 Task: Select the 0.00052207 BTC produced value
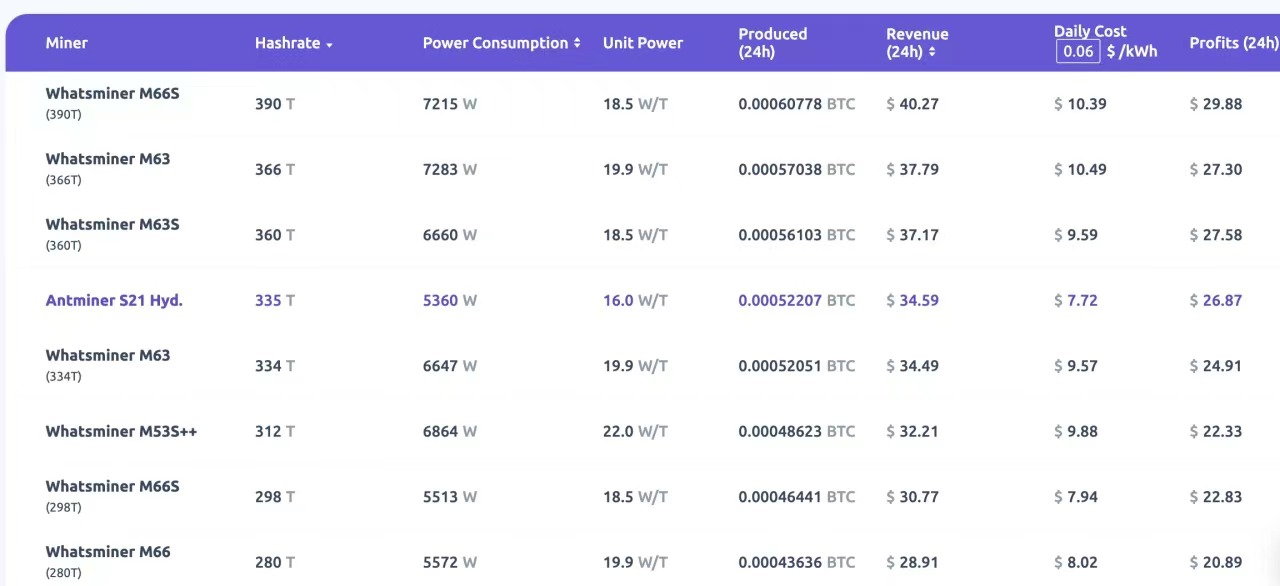pyautogui.click(x=797, y=300)
